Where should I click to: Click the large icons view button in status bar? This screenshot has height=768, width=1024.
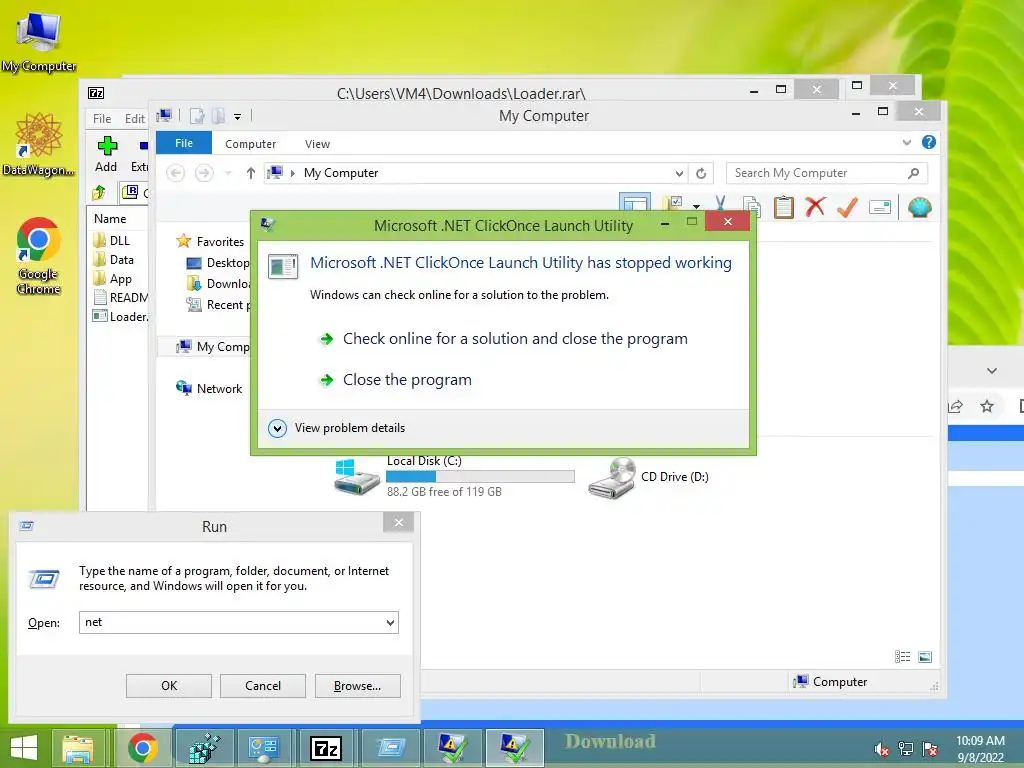925,657
